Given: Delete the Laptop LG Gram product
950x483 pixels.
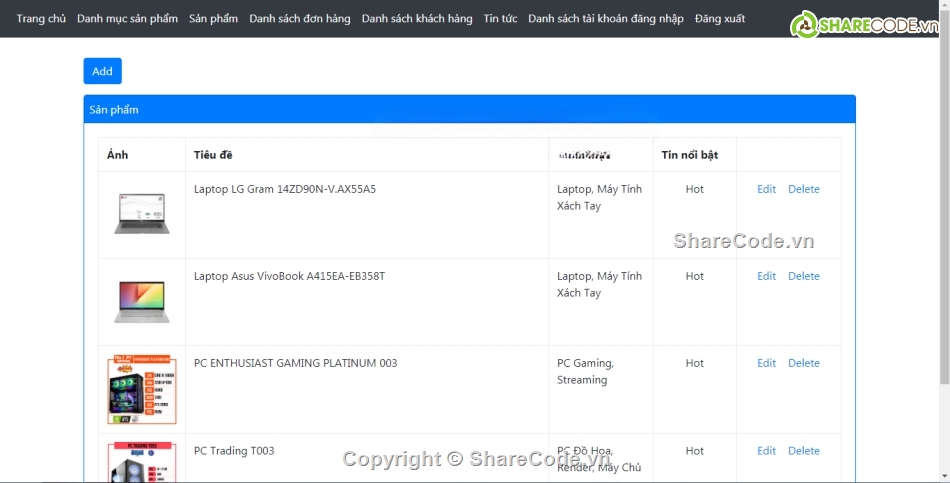Looking at the screenshot, I should [804, 189].
